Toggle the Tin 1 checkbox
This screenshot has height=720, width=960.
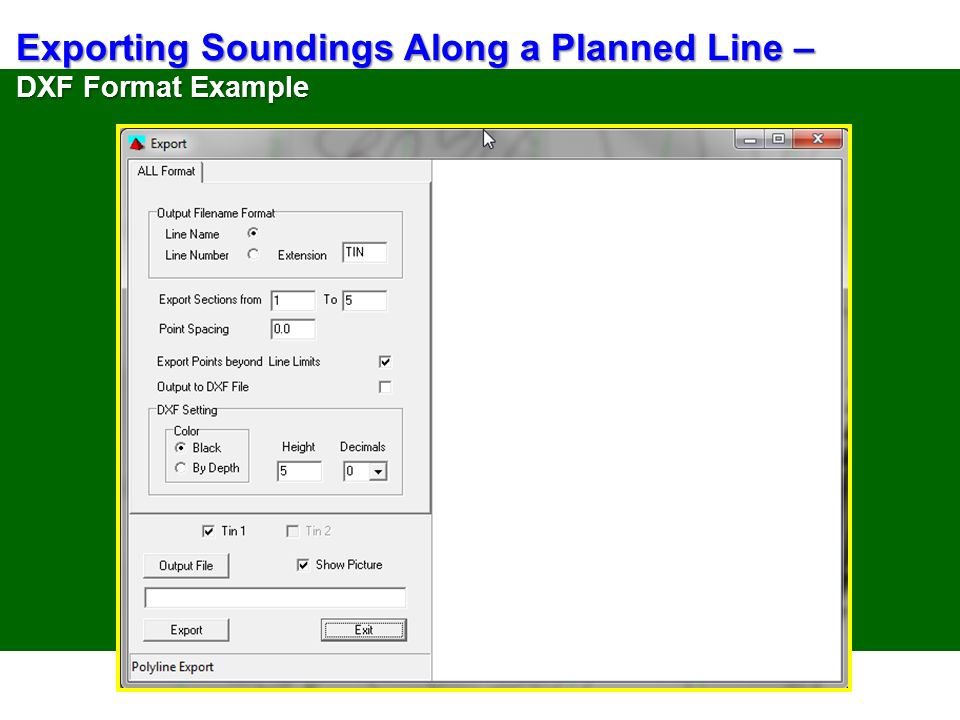click(208, 531)
